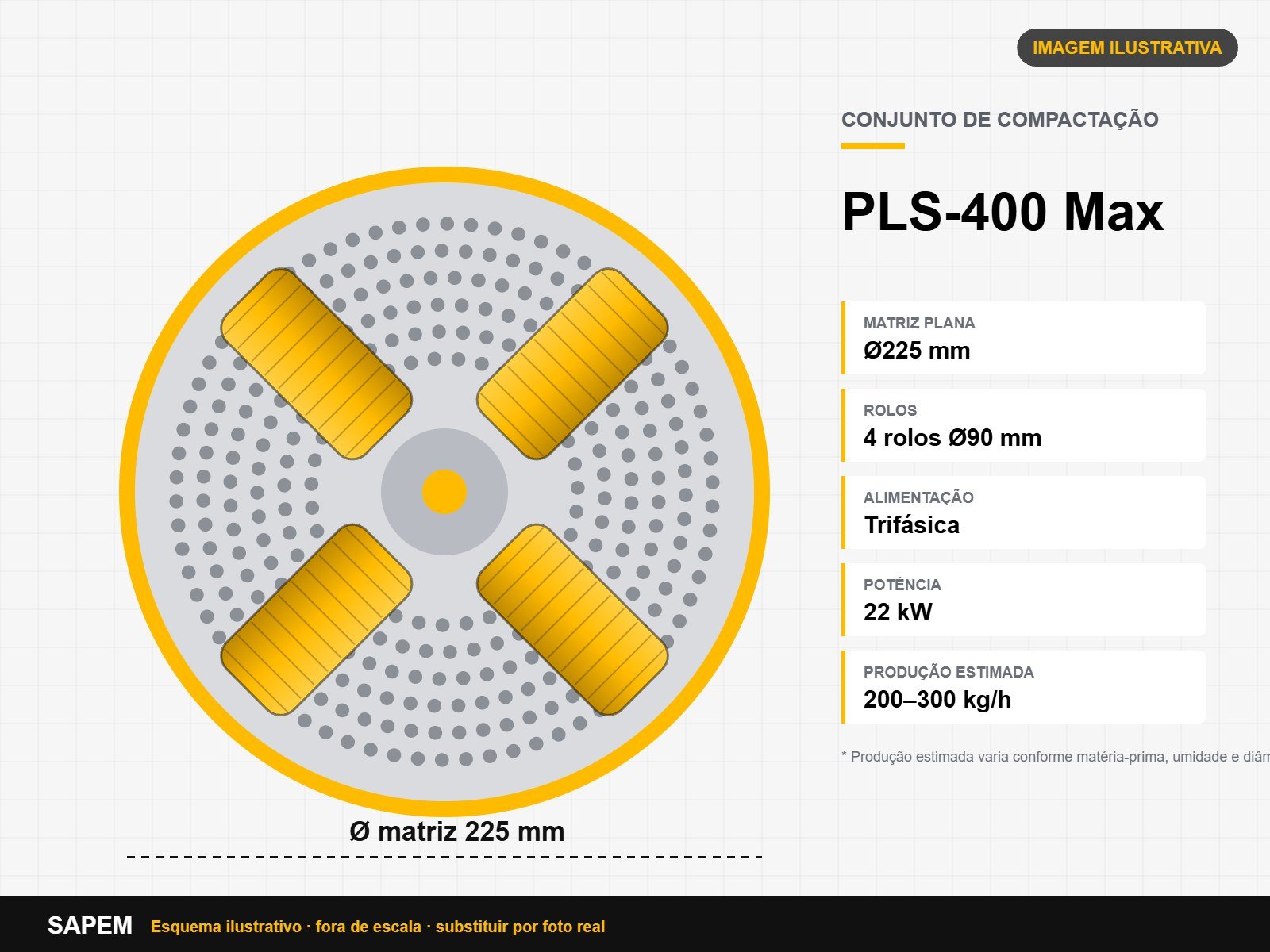This screenshot has width=1270, height=952.
Task: Click the dashed dimension line below the die
Action: pos(444,857)
